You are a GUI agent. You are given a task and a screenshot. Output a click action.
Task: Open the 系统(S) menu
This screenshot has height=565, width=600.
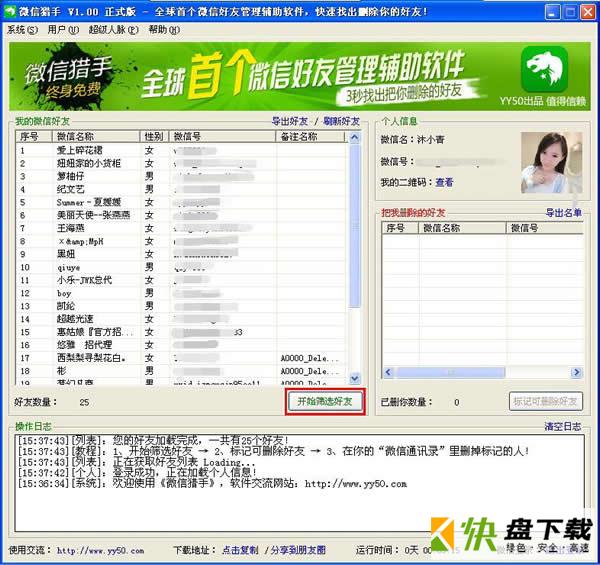point(23,30)
